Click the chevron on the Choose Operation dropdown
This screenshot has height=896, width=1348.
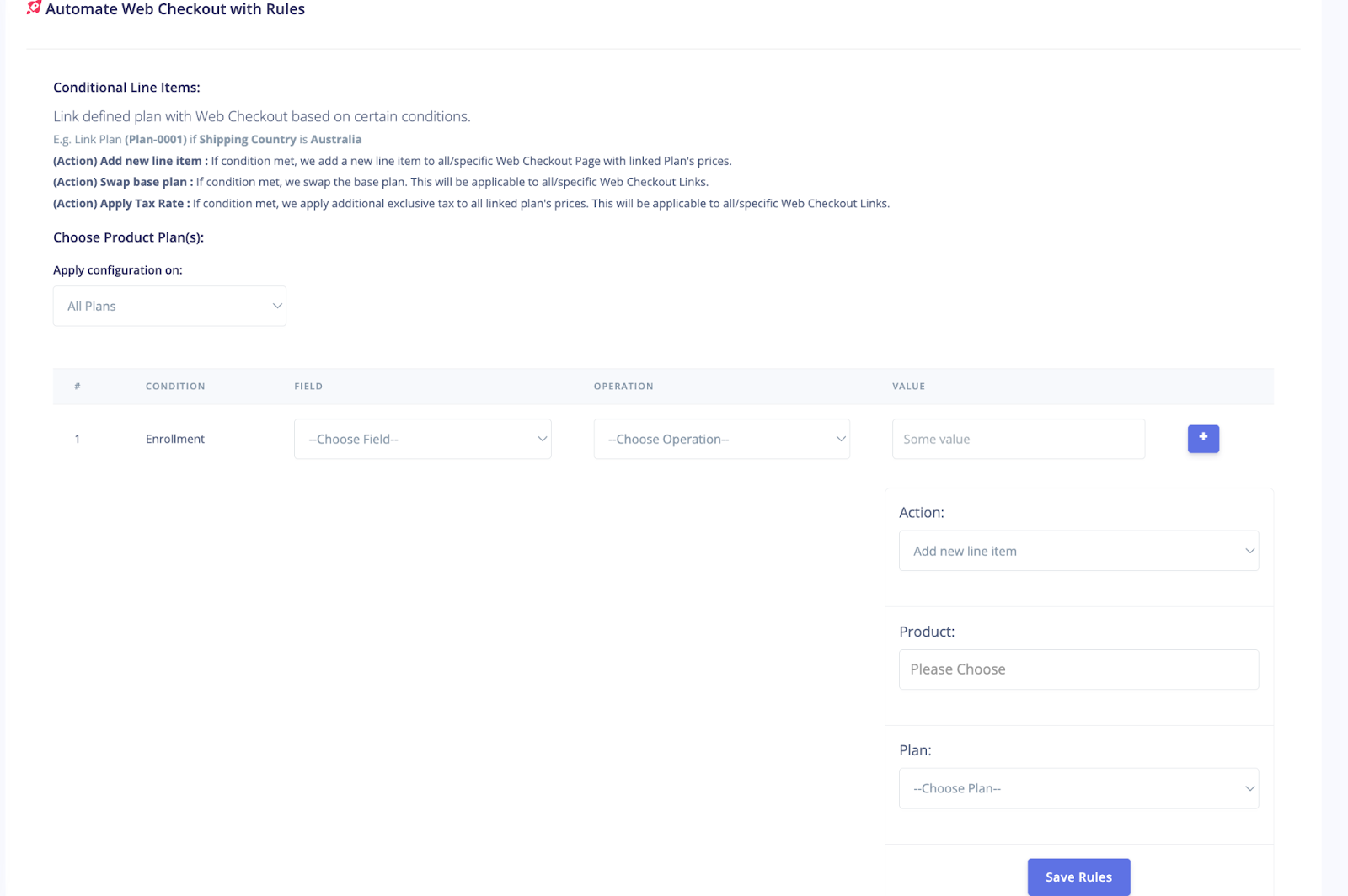coord(840,439)
